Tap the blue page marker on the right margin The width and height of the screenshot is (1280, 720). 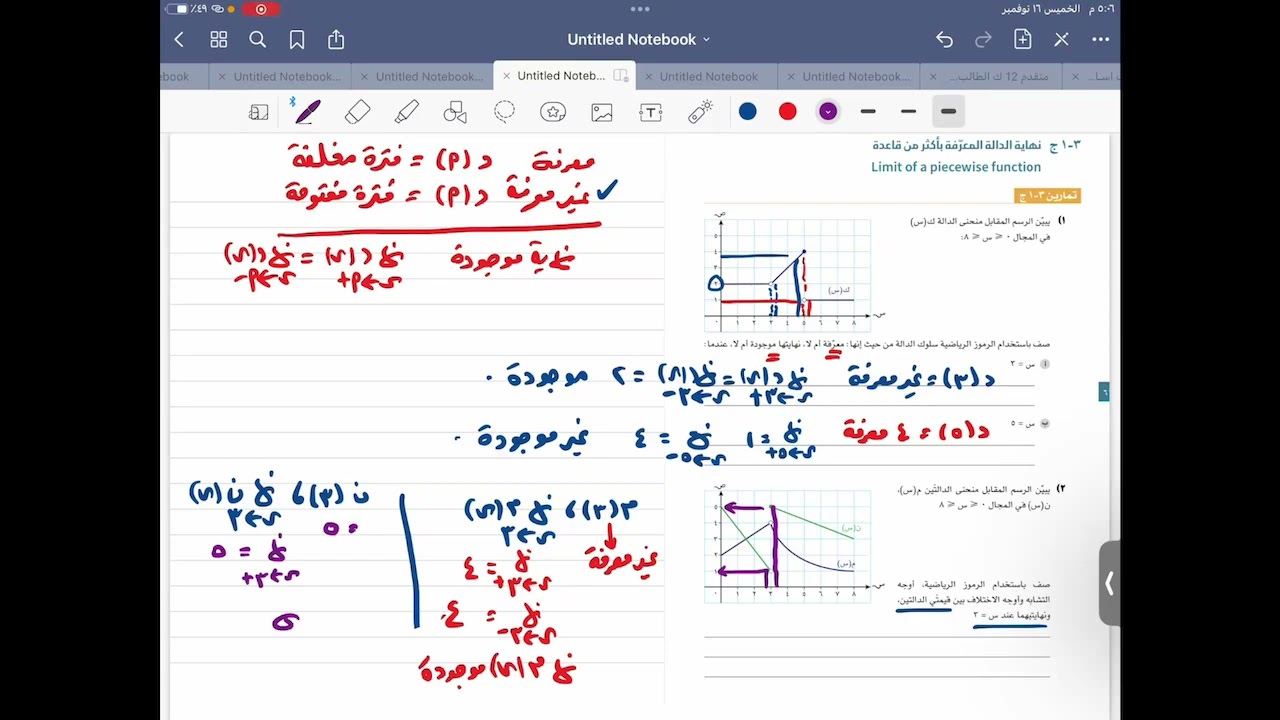[1104, 392]
